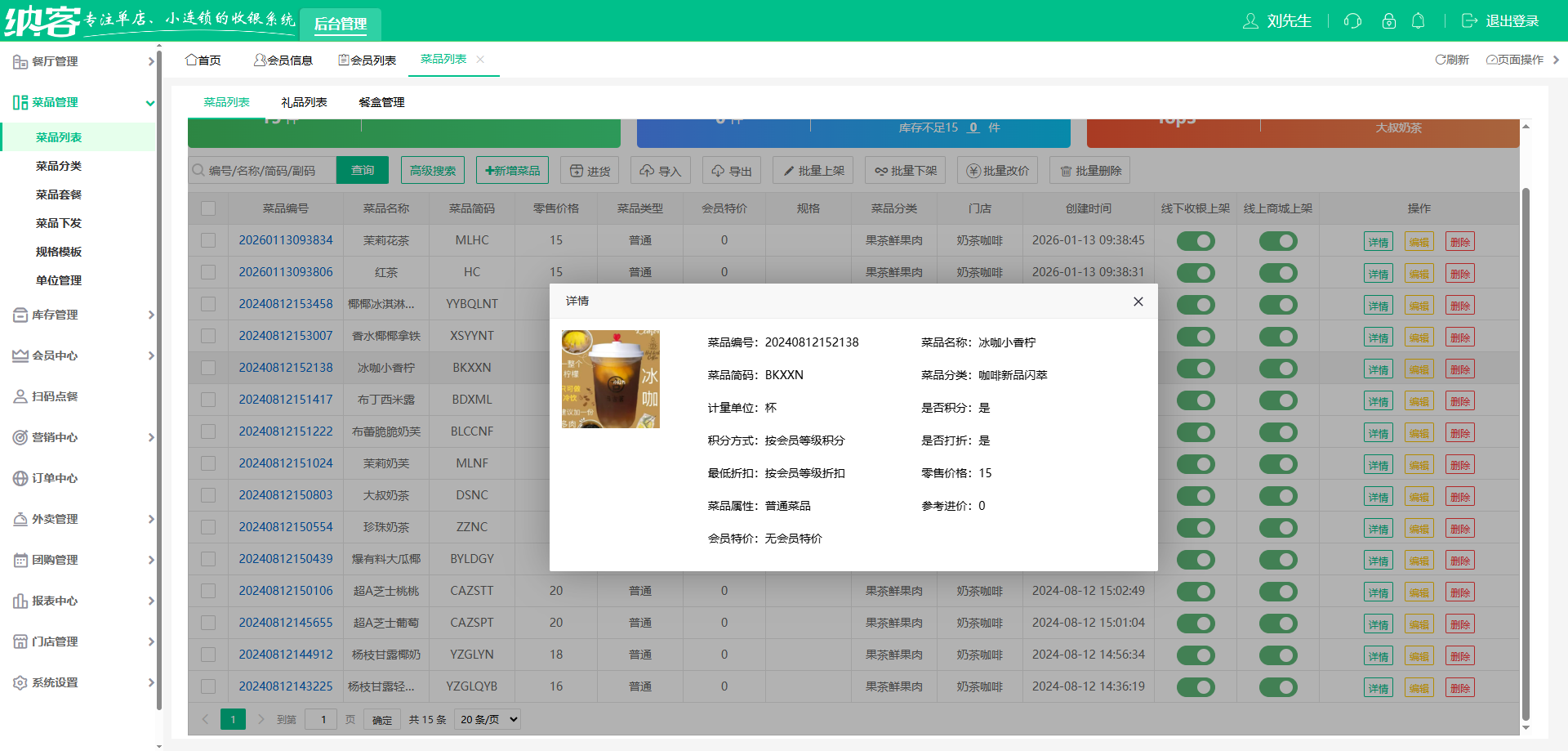Switch to the 礼品列表 tab
Image resolution: width=1568 pixels, height=751 pixels.
[303, 101]
